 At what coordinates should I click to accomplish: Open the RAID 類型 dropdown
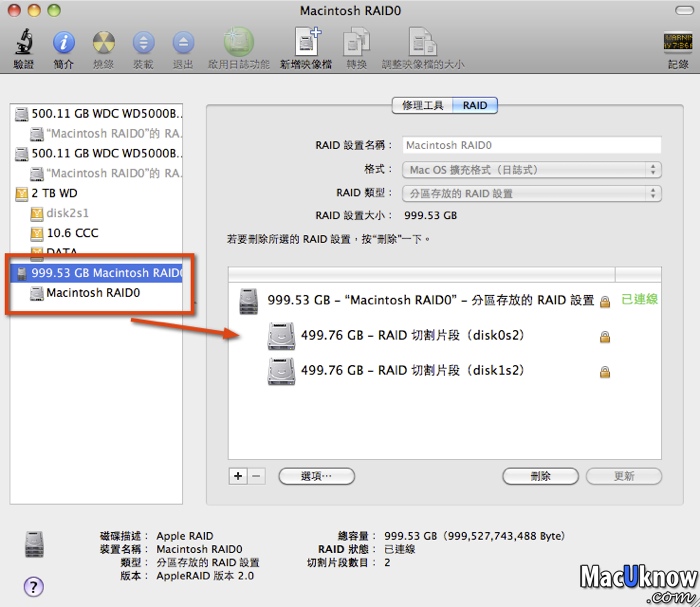532,193
